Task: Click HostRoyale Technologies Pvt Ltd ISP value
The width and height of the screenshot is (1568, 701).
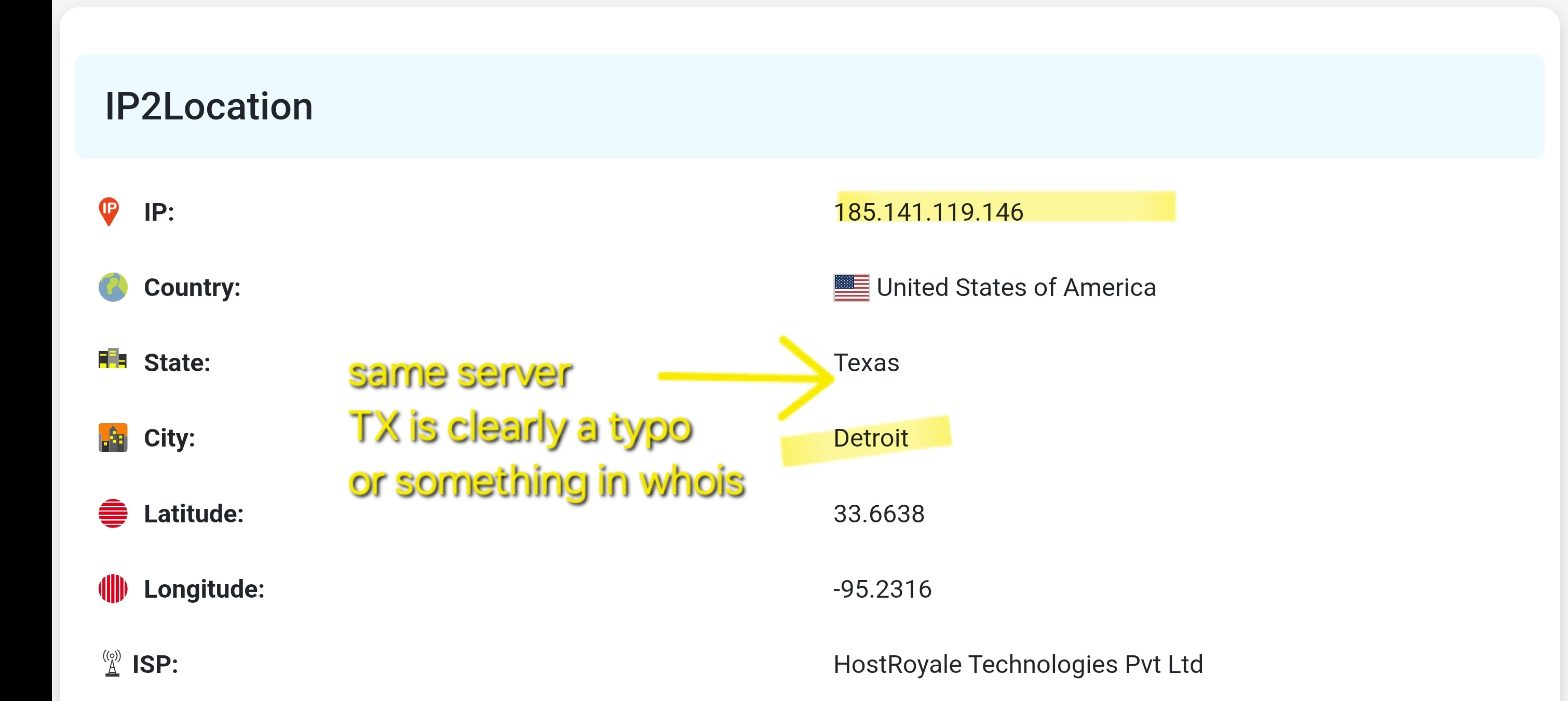Action: pyautogui.click(x=1018, y=664)
